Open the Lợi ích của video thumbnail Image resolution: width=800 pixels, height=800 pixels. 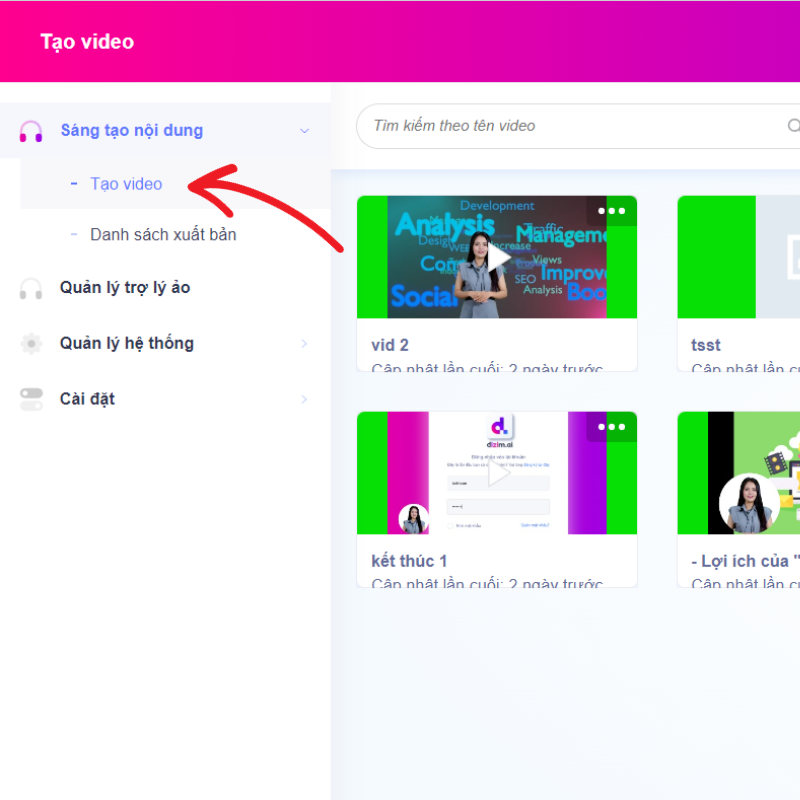click(x=739, y=473)
